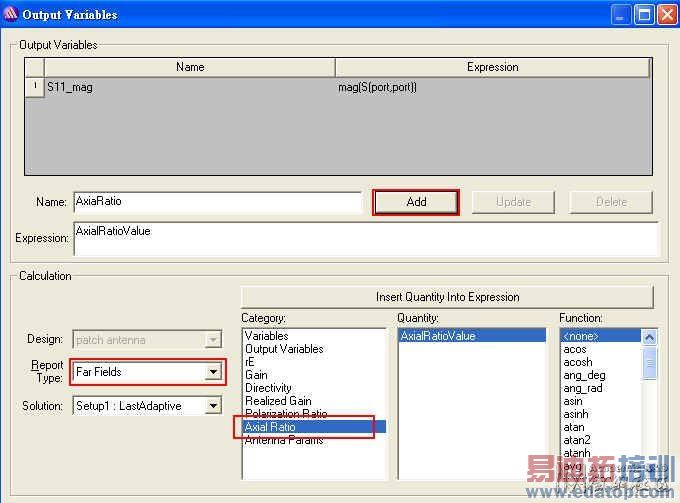Select asin function
680x503 pixels.
(x=573, y=401)
